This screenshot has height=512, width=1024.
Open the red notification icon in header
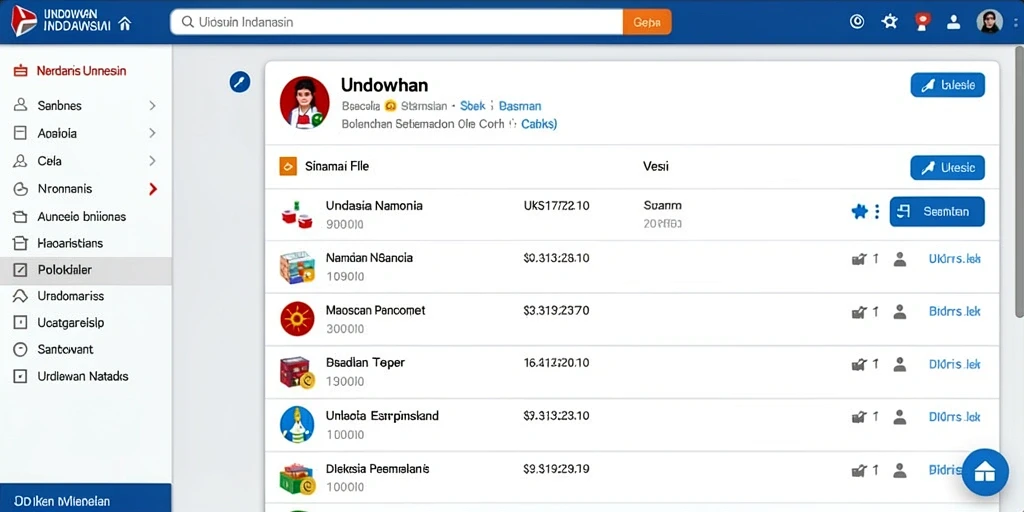921,22
